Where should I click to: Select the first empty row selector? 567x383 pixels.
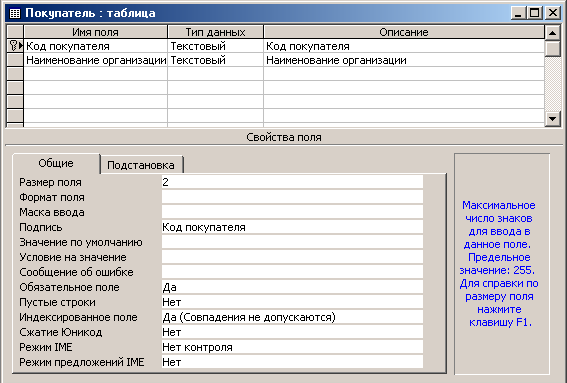15,74
